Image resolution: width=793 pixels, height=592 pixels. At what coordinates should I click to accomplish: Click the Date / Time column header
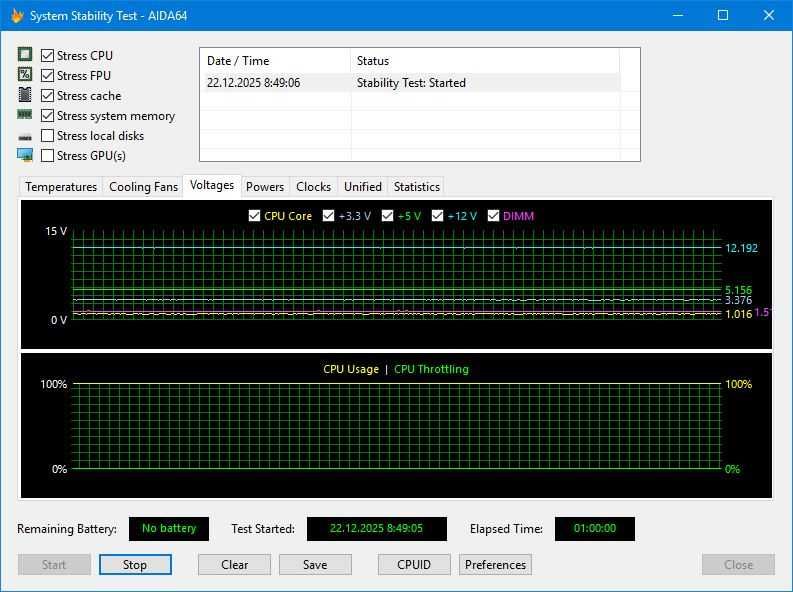[275, 61]
